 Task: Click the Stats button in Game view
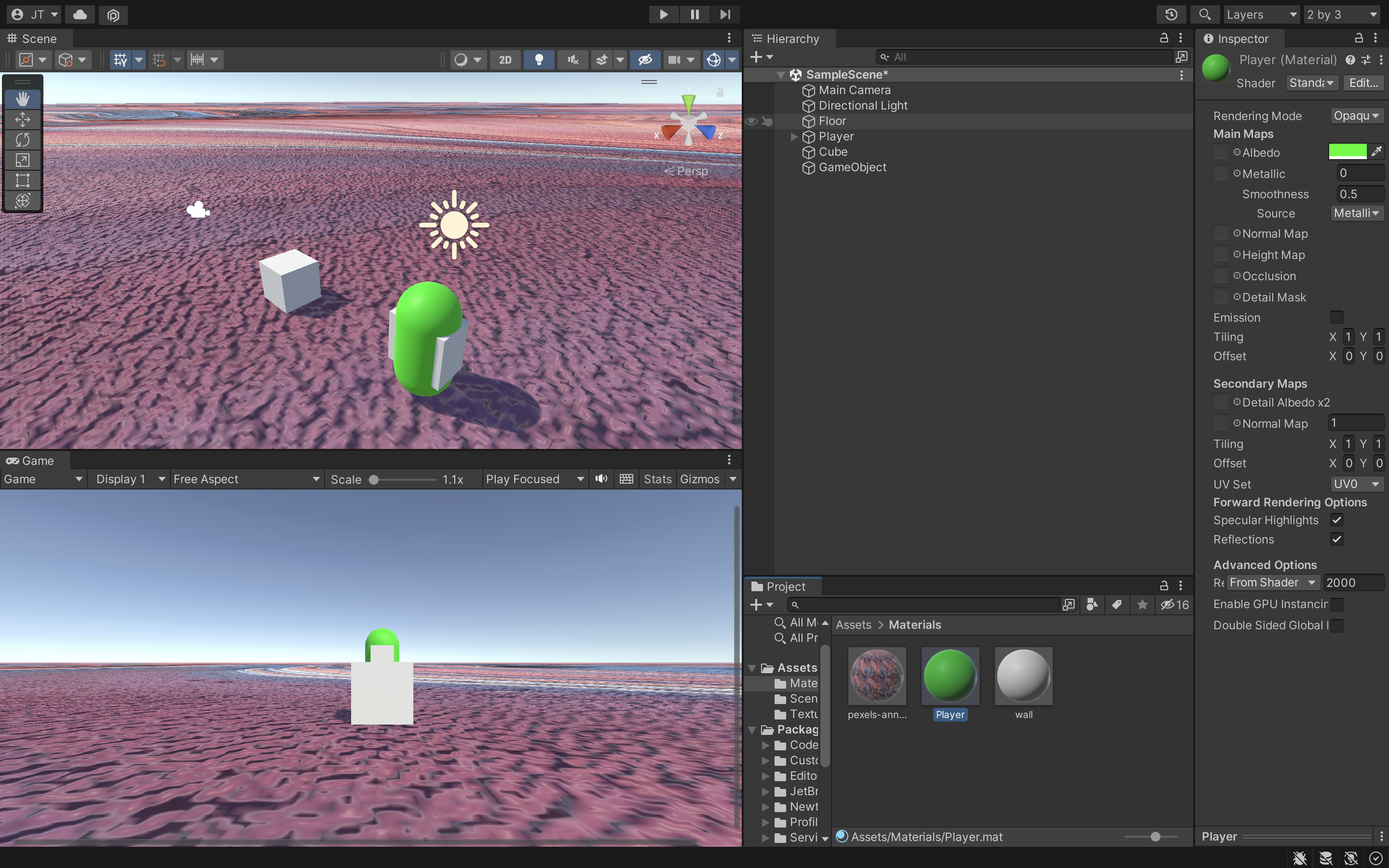click(657, 479)
